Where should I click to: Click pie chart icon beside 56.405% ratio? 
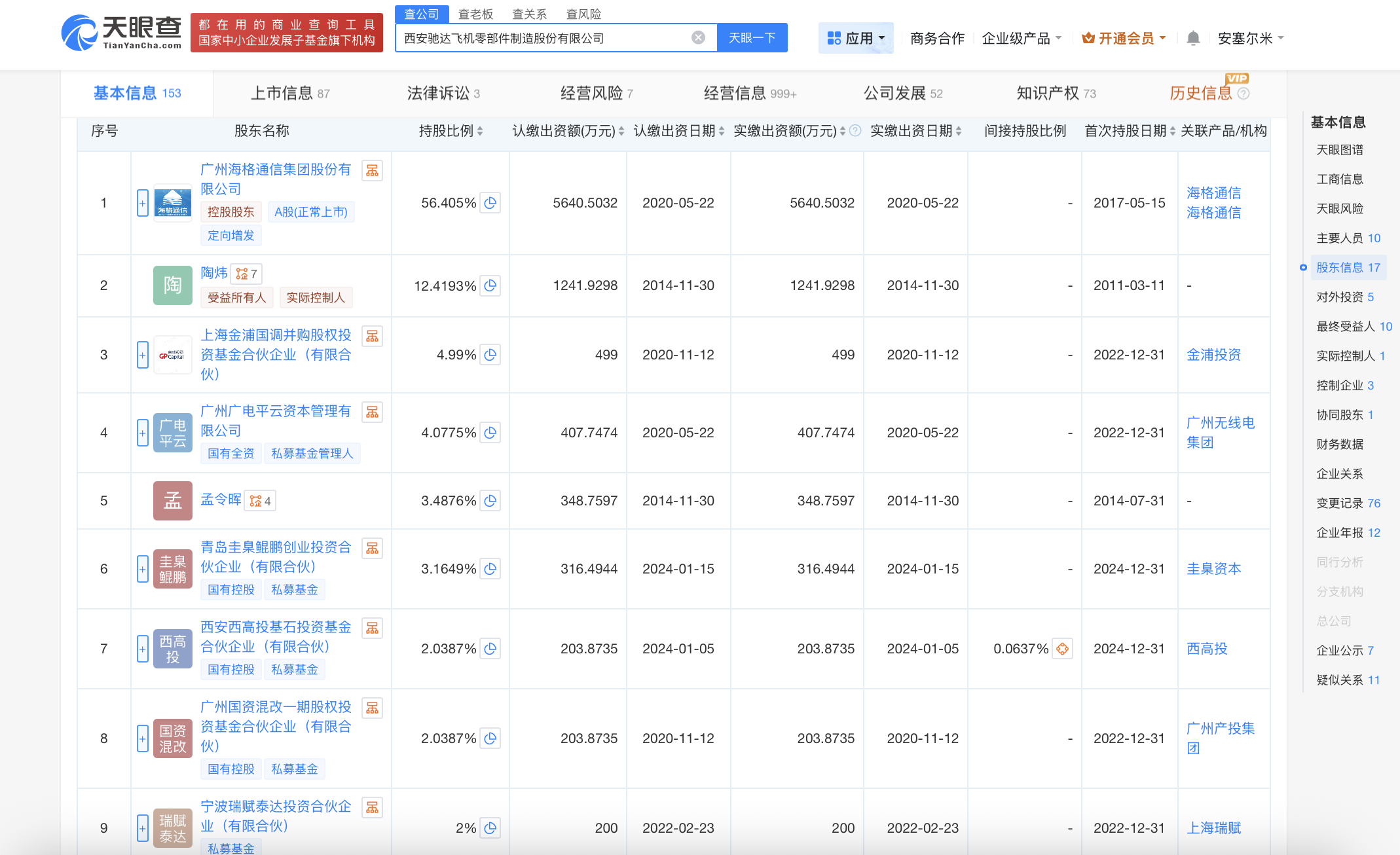(490, 203)
